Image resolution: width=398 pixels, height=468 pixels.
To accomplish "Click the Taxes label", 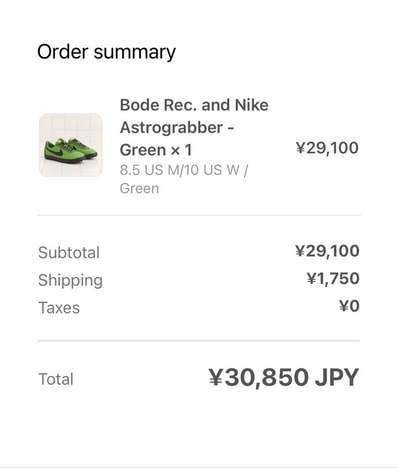I will pos(59,308).
